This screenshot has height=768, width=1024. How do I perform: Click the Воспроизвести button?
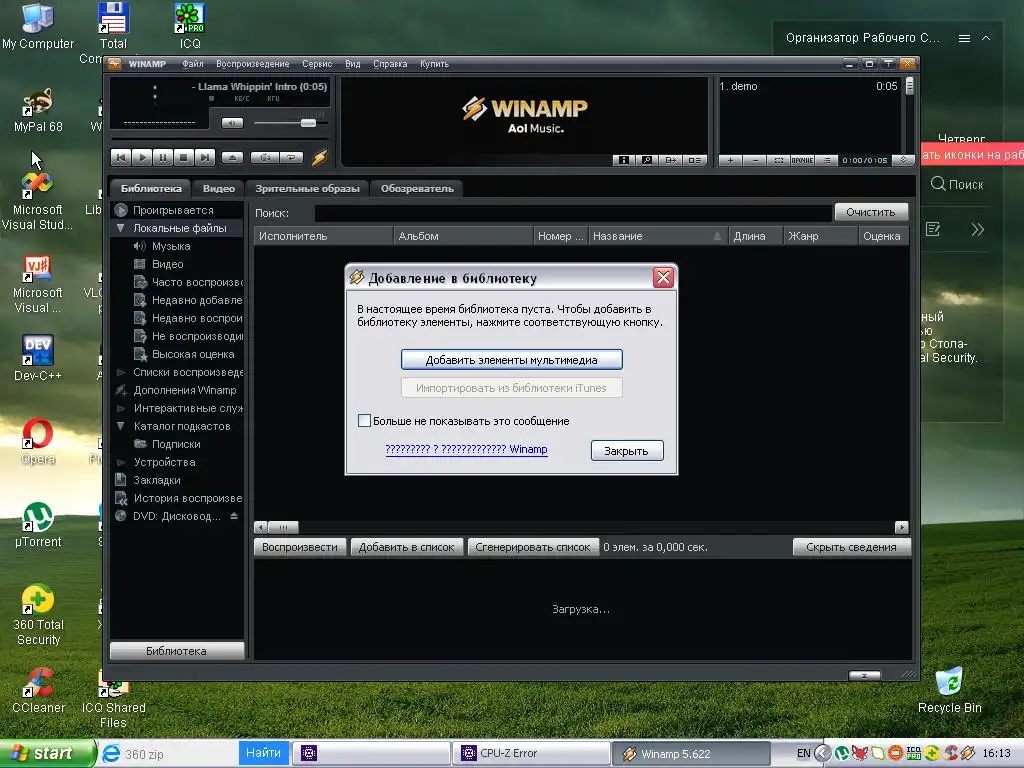coord(300,547)
